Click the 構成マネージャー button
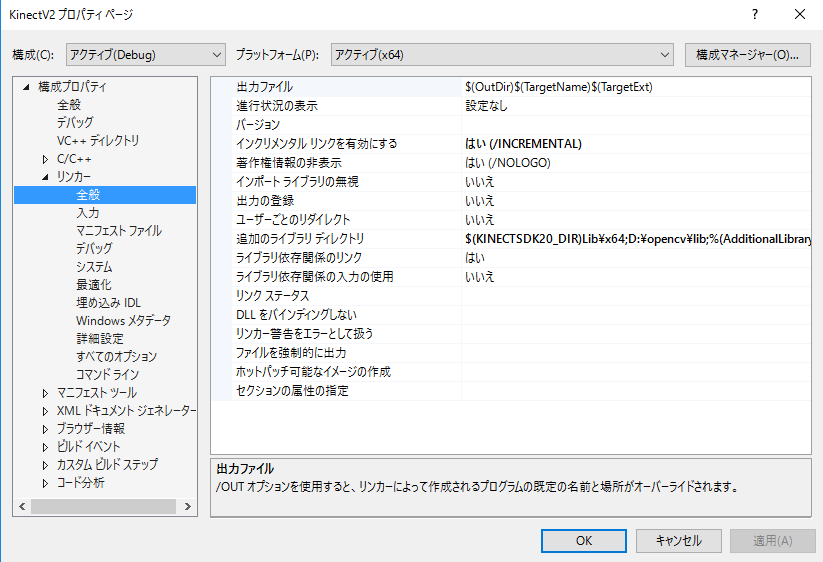The height and width of the screenshot is (562, 823). point(747,54)
